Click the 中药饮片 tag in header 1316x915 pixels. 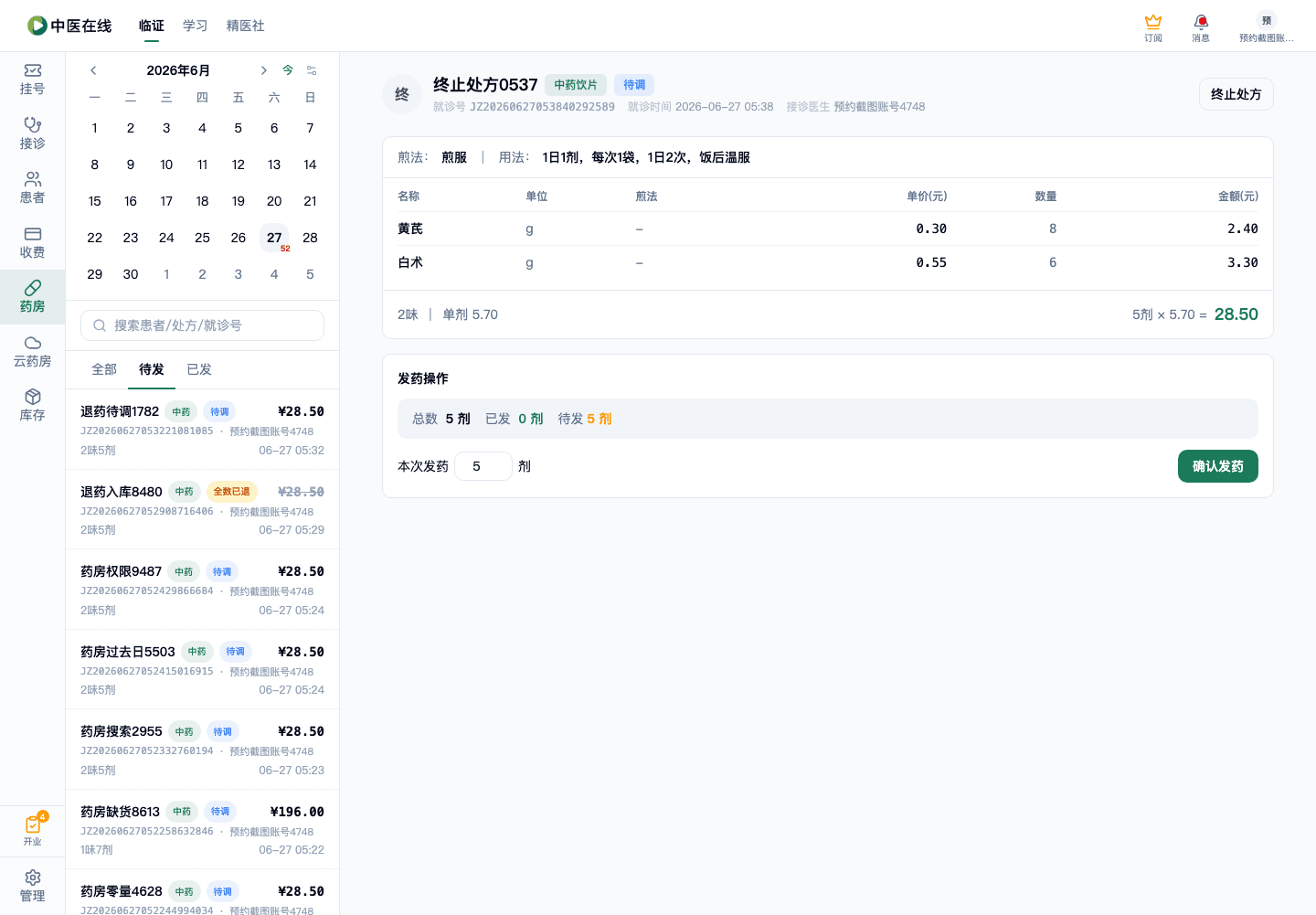(576, 85)
